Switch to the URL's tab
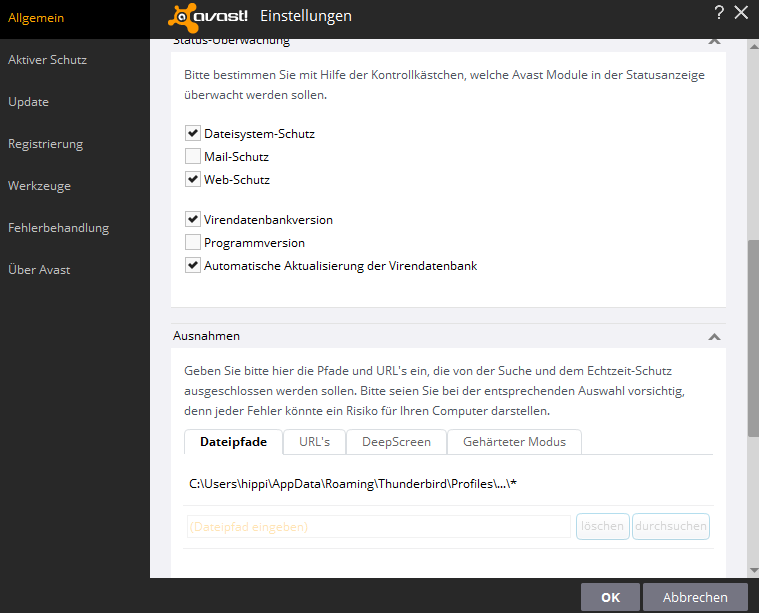Viewport: 759px width, 613px height. (314, 441)
